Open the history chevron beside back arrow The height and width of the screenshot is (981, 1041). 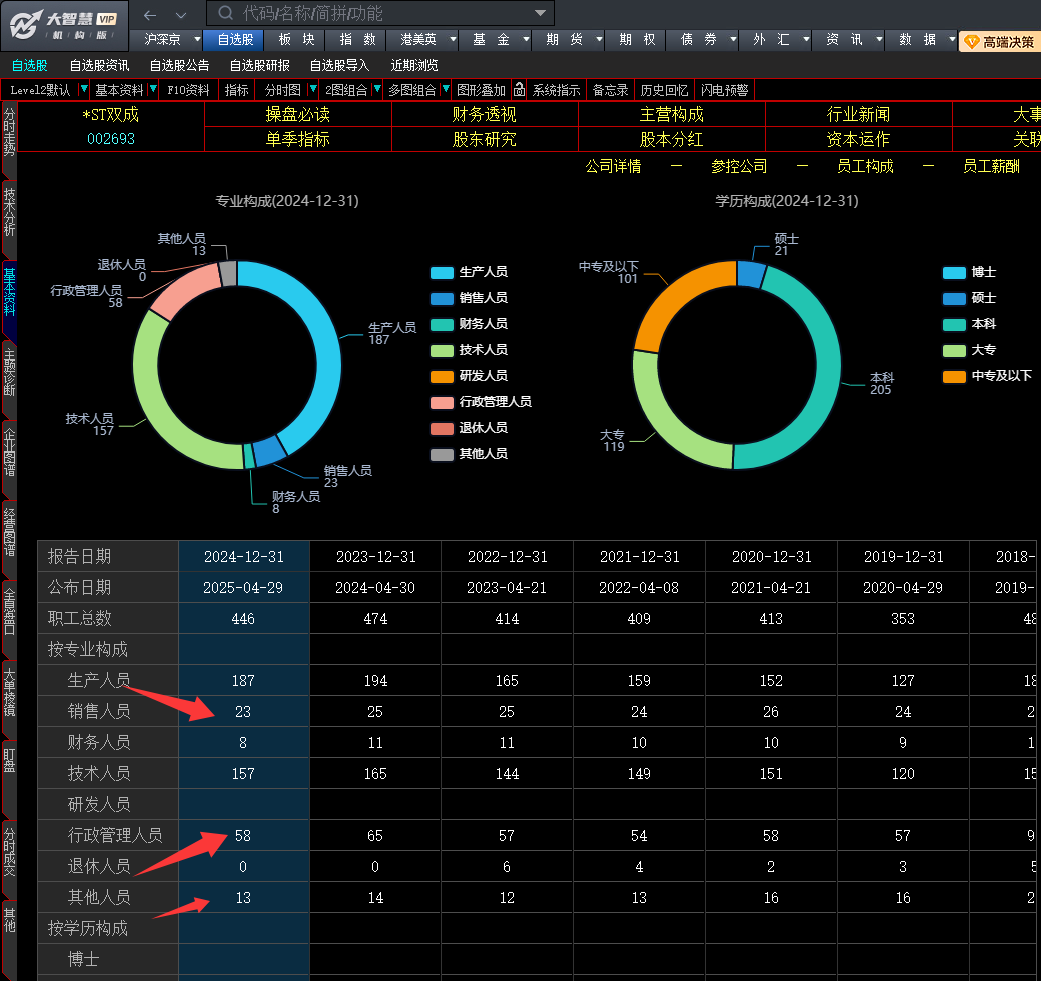pos(181,15)
